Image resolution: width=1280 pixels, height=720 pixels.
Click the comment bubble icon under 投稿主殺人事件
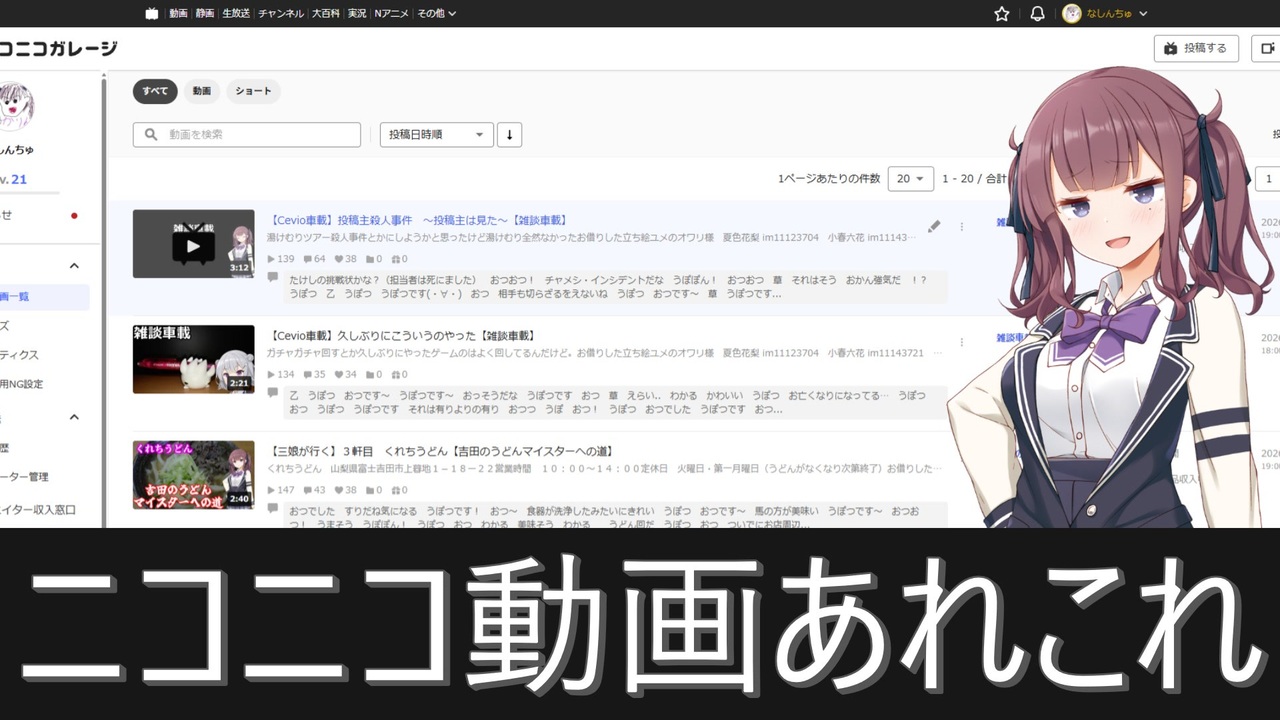coord(273,277)
